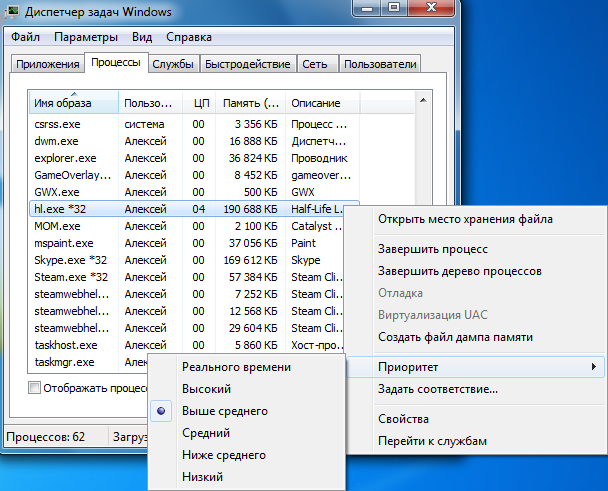Screen dimensions: 608x491
Task: Set priority to Реального времени
Action: click(x=236, y=367)
